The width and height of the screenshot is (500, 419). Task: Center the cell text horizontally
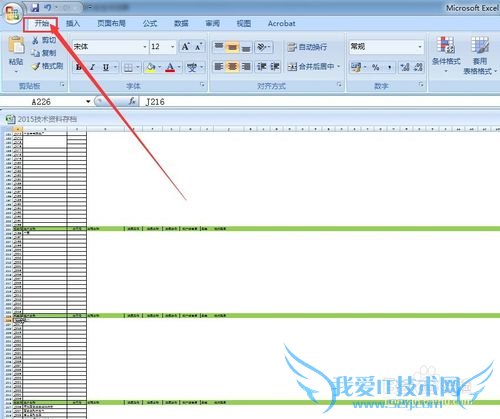232,67
